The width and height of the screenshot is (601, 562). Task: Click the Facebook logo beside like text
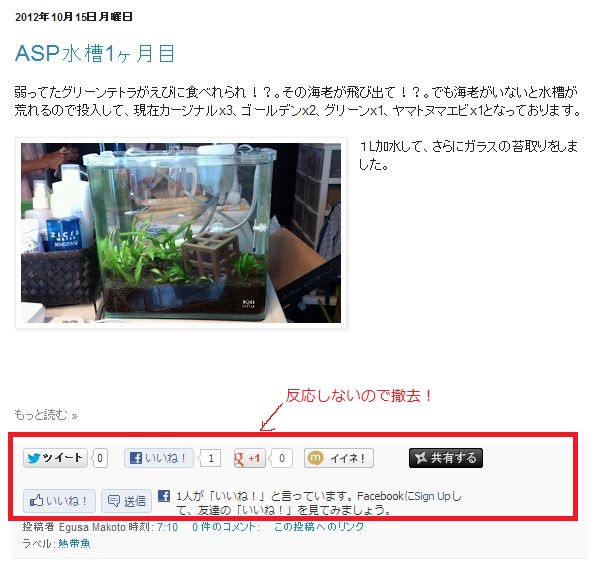pos(164,496)
